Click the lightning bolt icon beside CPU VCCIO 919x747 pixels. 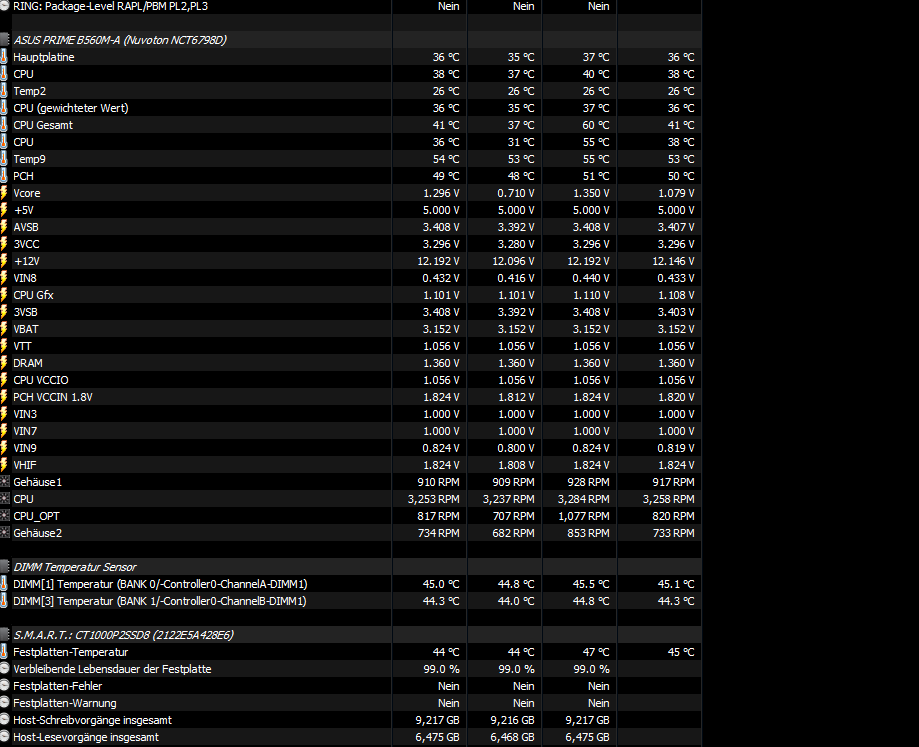(4, 380)
